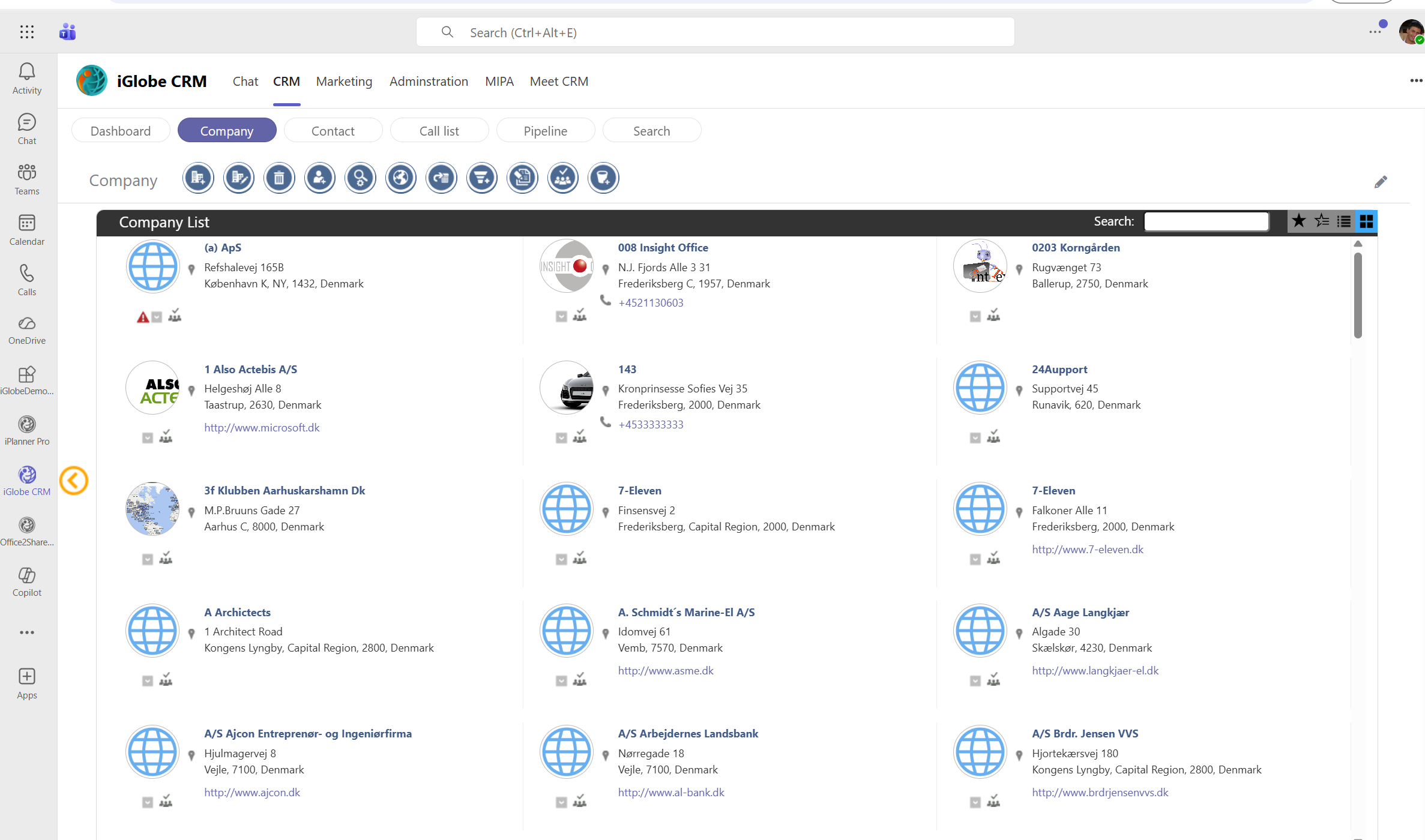Toggle the filled star favorites filter
1425x840 pixels.
1298,221
